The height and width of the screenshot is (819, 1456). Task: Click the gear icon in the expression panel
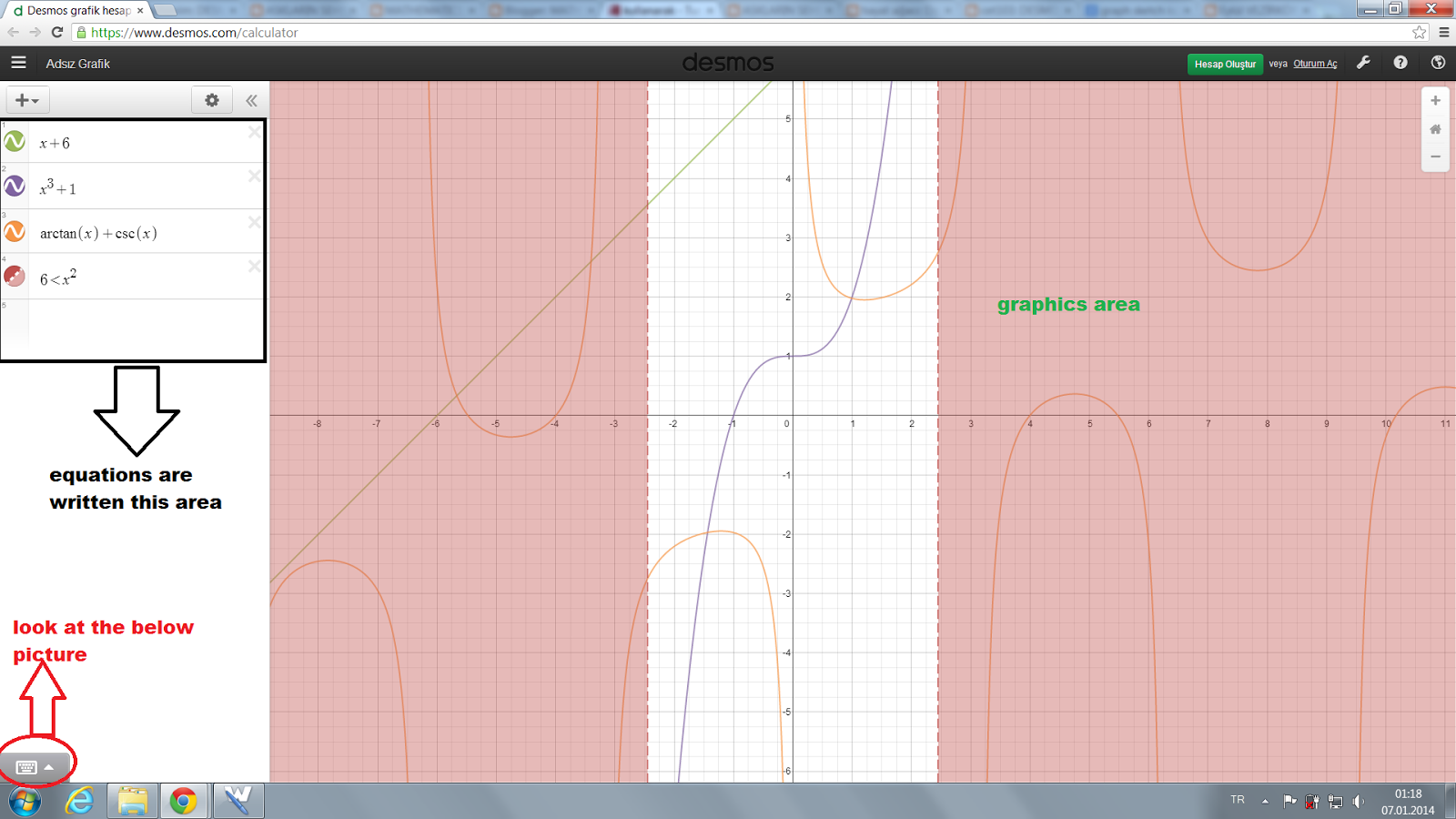tap(211, 100)
